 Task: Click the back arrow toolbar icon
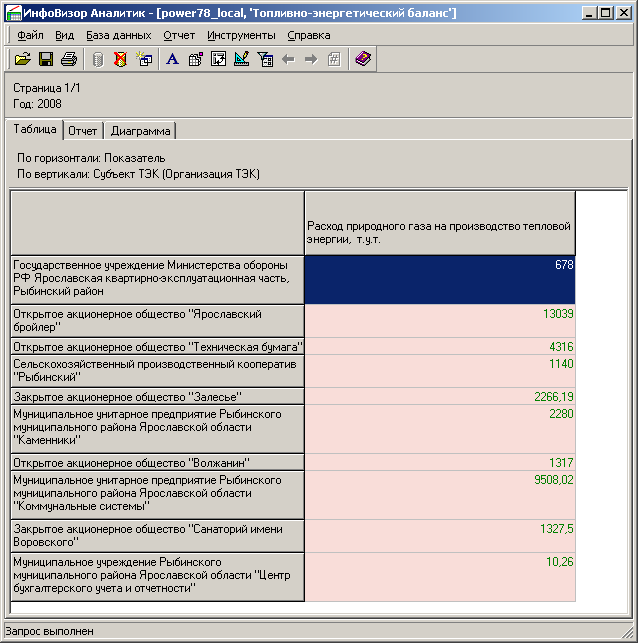[x=288, y=59]
